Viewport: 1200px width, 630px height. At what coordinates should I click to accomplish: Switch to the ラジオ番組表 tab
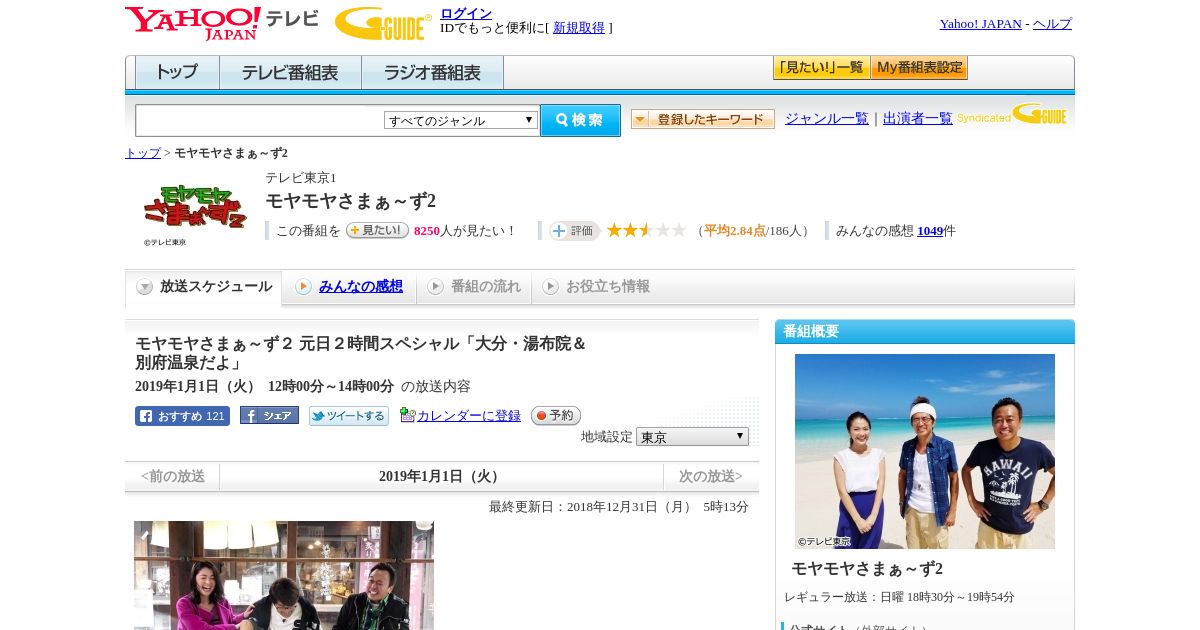pos(432,72)
